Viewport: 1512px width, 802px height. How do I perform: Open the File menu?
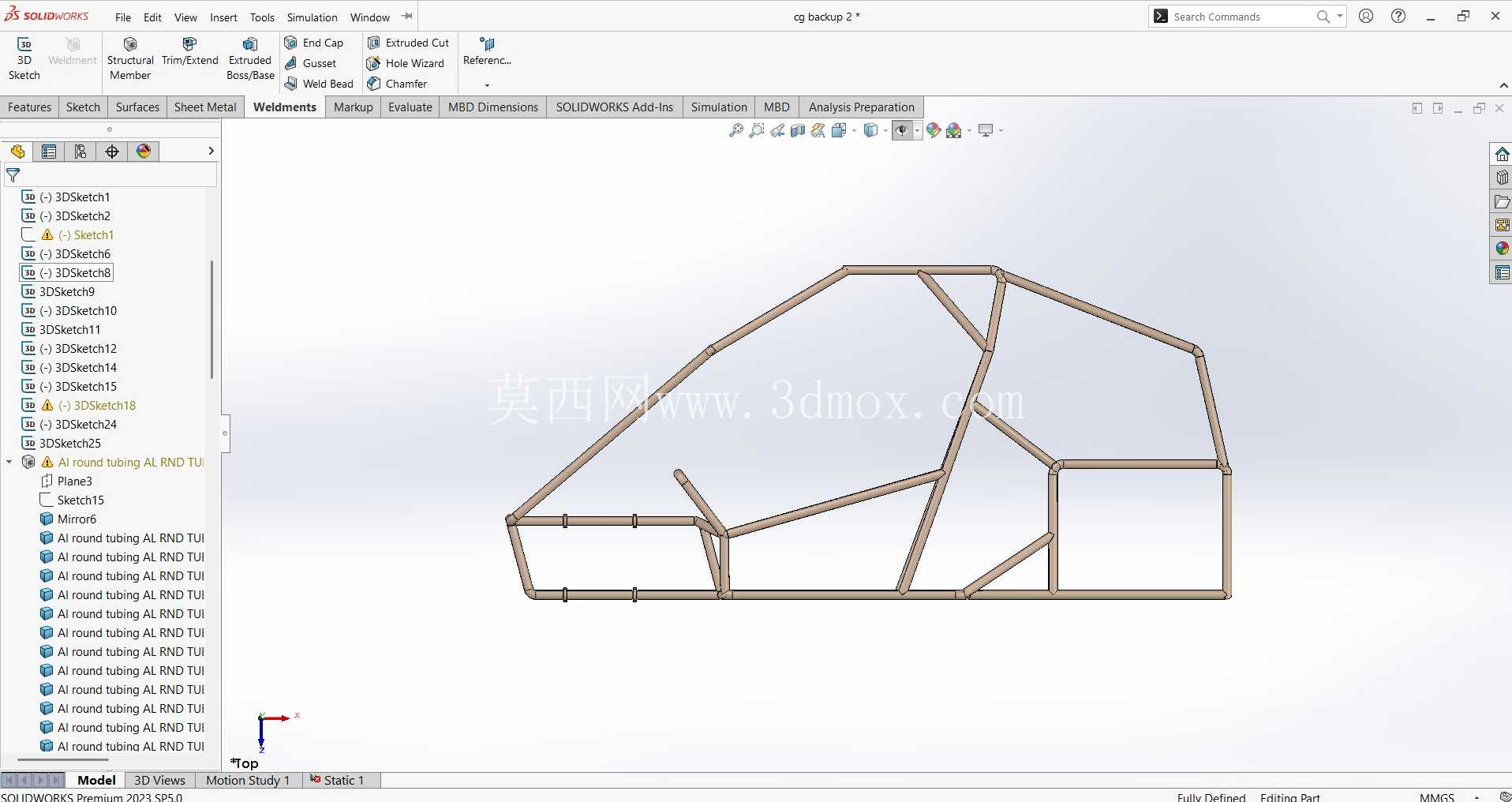coord(123,17)
